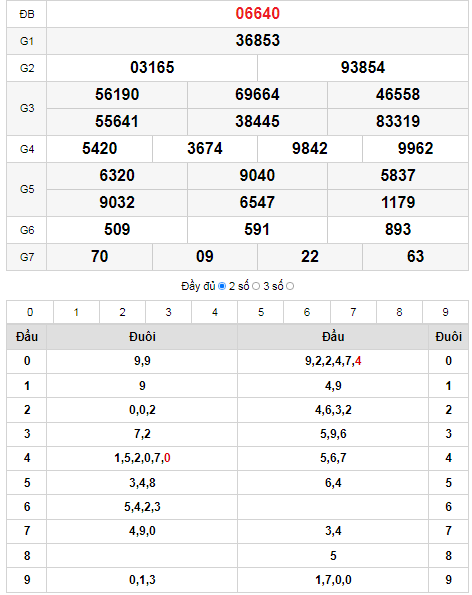Image resolution: width=472 pixels, height=595 pixels.
Task: Select the "2 số" radio option
Action: 256,286
